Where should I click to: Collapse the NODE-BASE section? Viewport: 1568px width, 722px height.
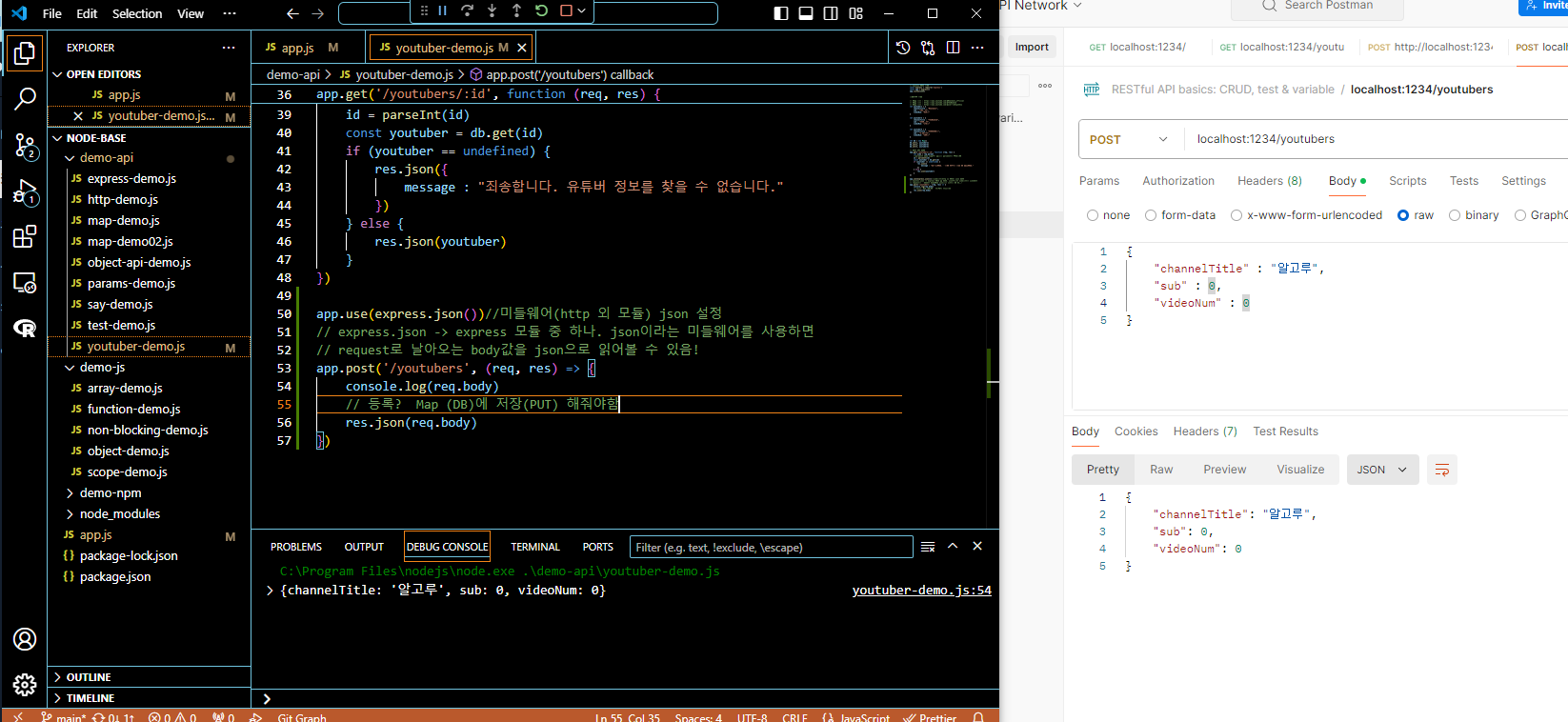click(x=58, y=138)
